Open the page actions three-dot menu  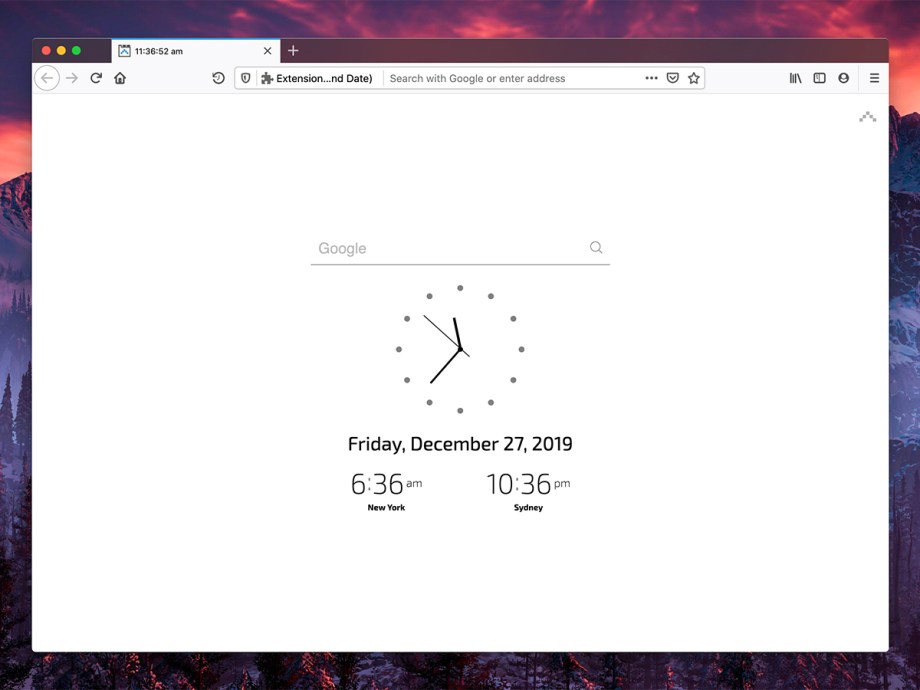pos(651,77)
